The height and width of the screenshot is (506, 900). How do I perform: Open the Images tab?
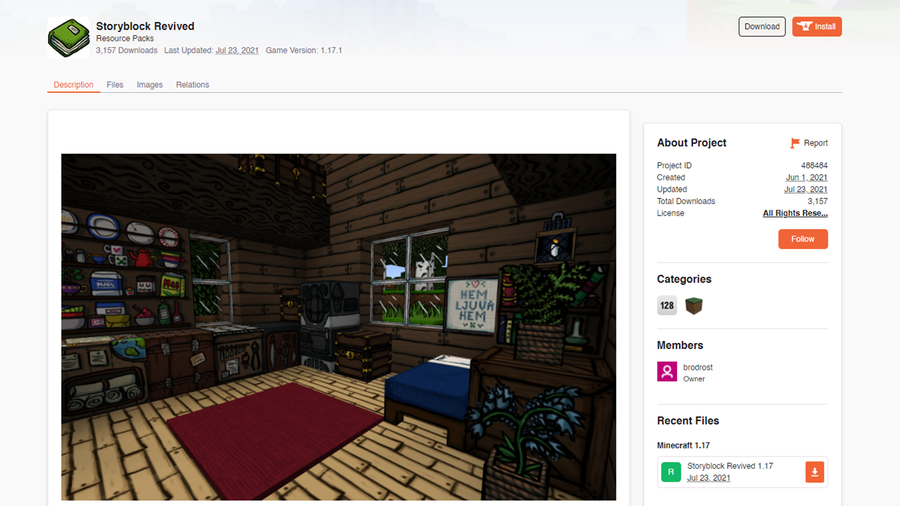149,85
